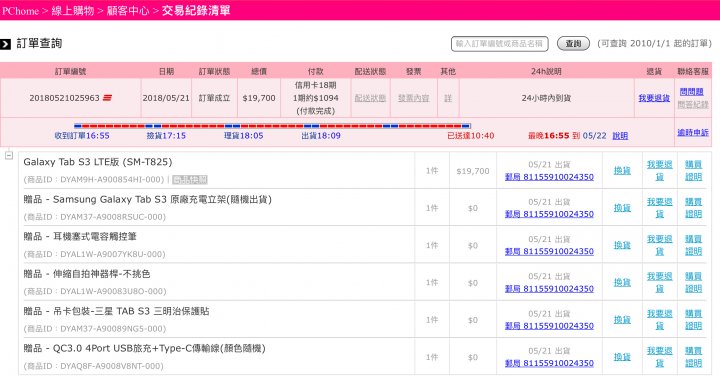
Task: Open 原廠充電立架 gift product name
Action: 147,199
